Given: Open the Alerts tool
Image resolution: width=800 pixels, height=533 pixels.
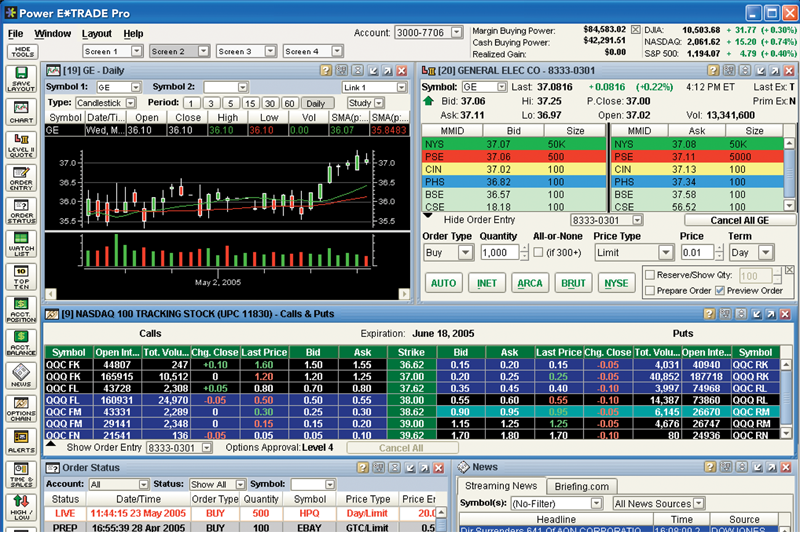Looking at the screenshot, I should pos(21,441).
